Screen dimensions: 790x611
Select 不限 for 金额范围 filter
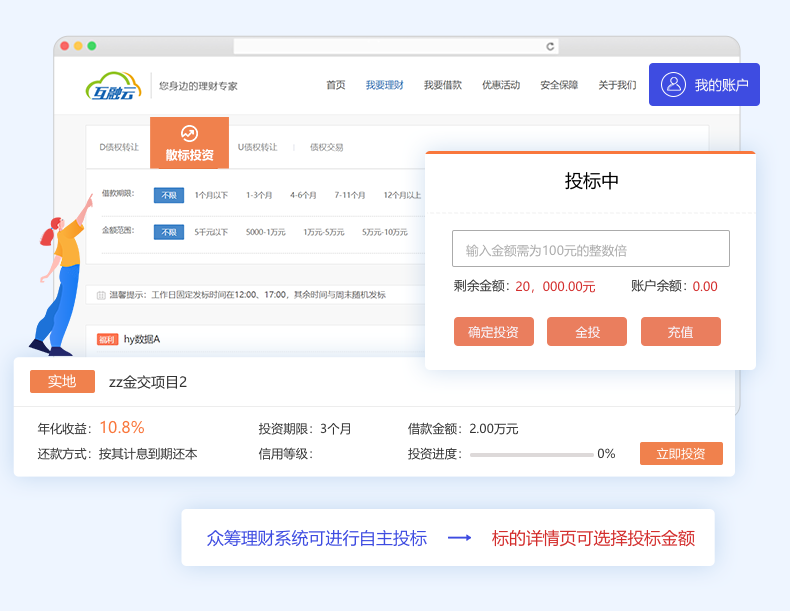[x=168, y=232]
